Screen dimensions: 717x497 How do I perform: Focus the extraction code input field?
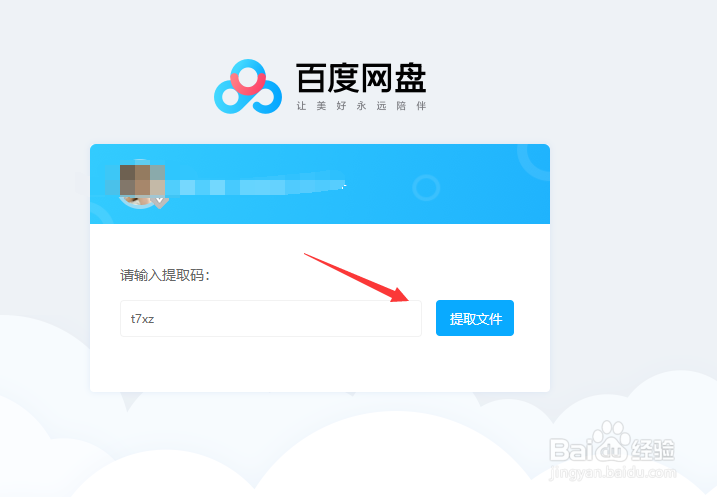coord(271,319)
